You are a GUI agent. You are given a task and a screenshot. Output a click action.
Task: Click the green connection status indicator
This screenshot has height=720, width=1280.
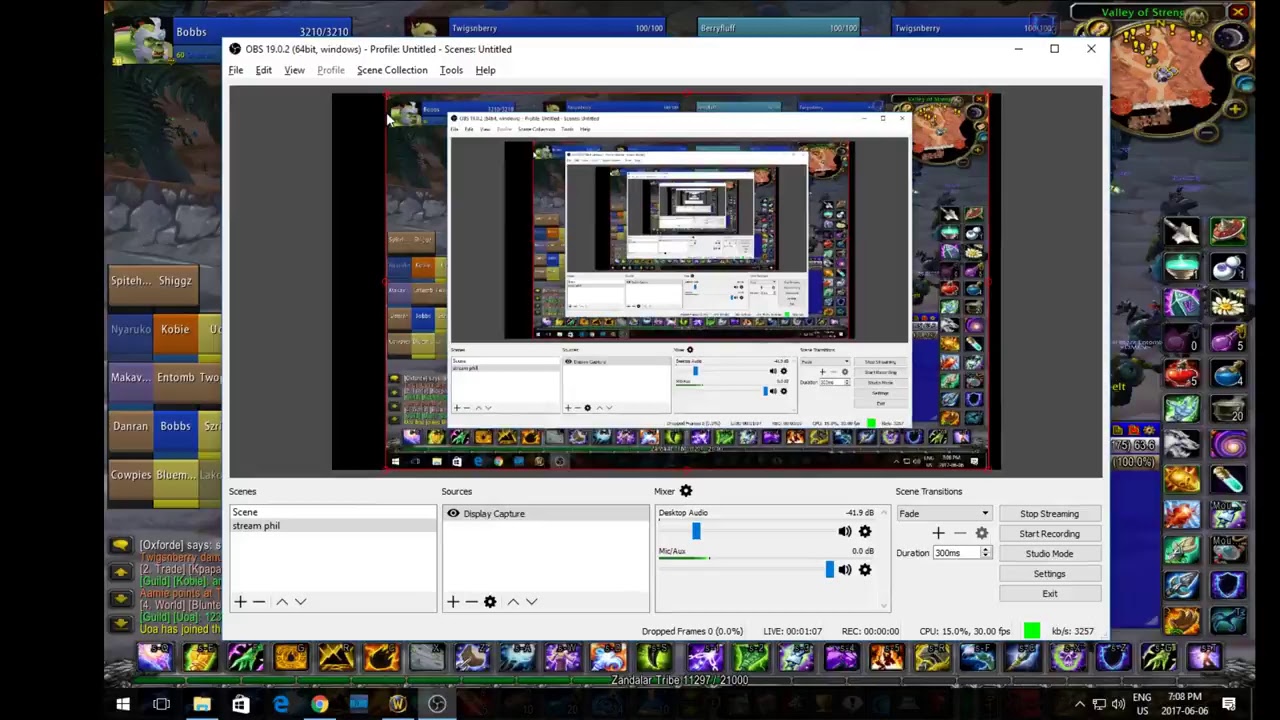coord(1032,631)
